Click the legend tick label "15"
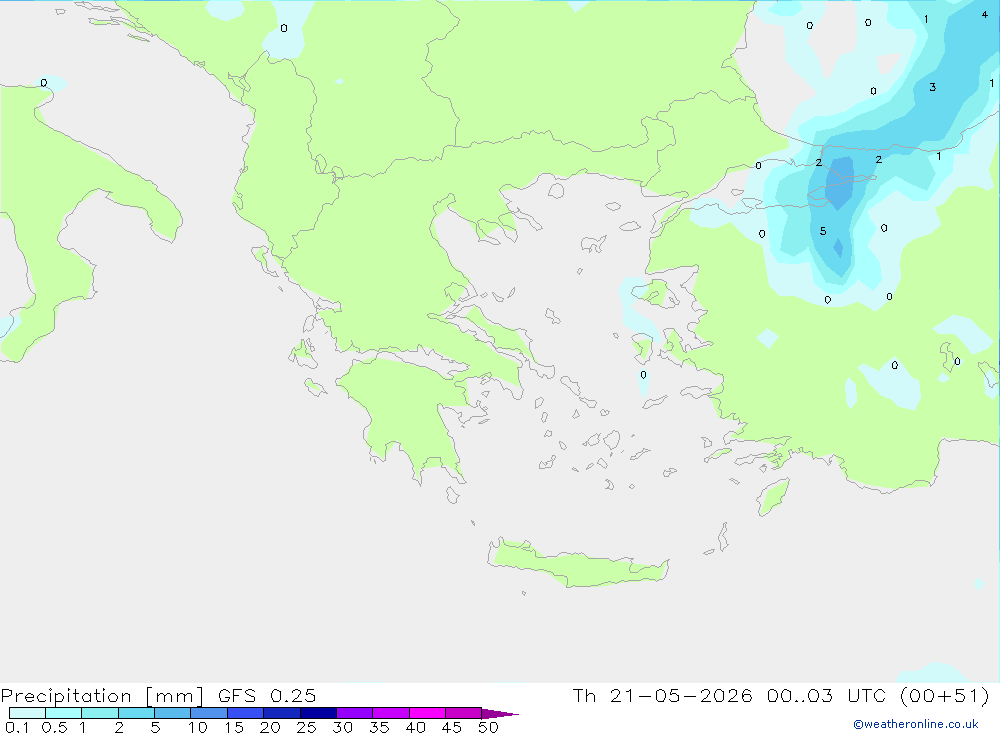 (234, 727)
